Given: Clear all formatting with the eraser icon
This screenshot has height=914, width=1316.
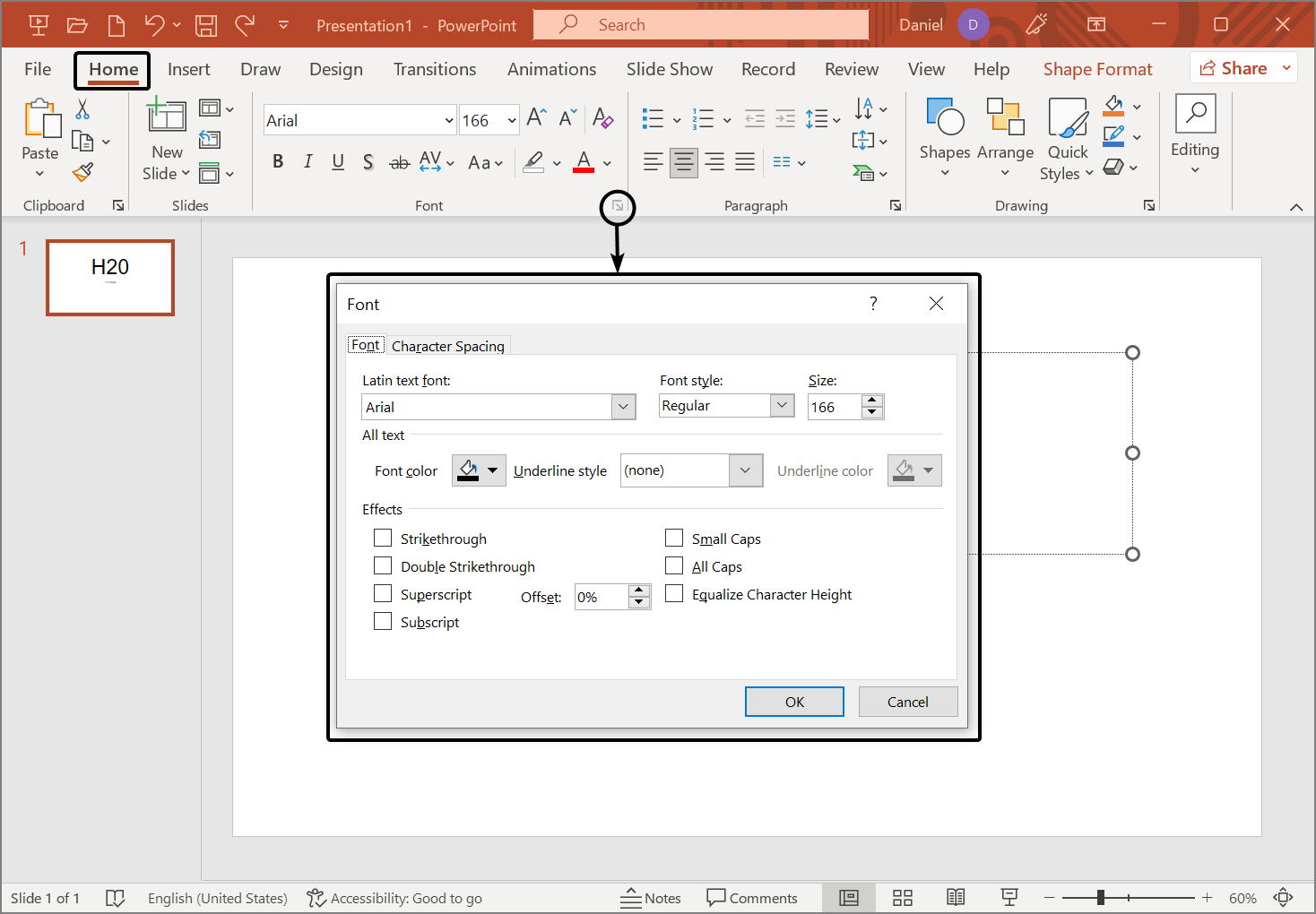Looking at the screenshot, I should [603, 118].
